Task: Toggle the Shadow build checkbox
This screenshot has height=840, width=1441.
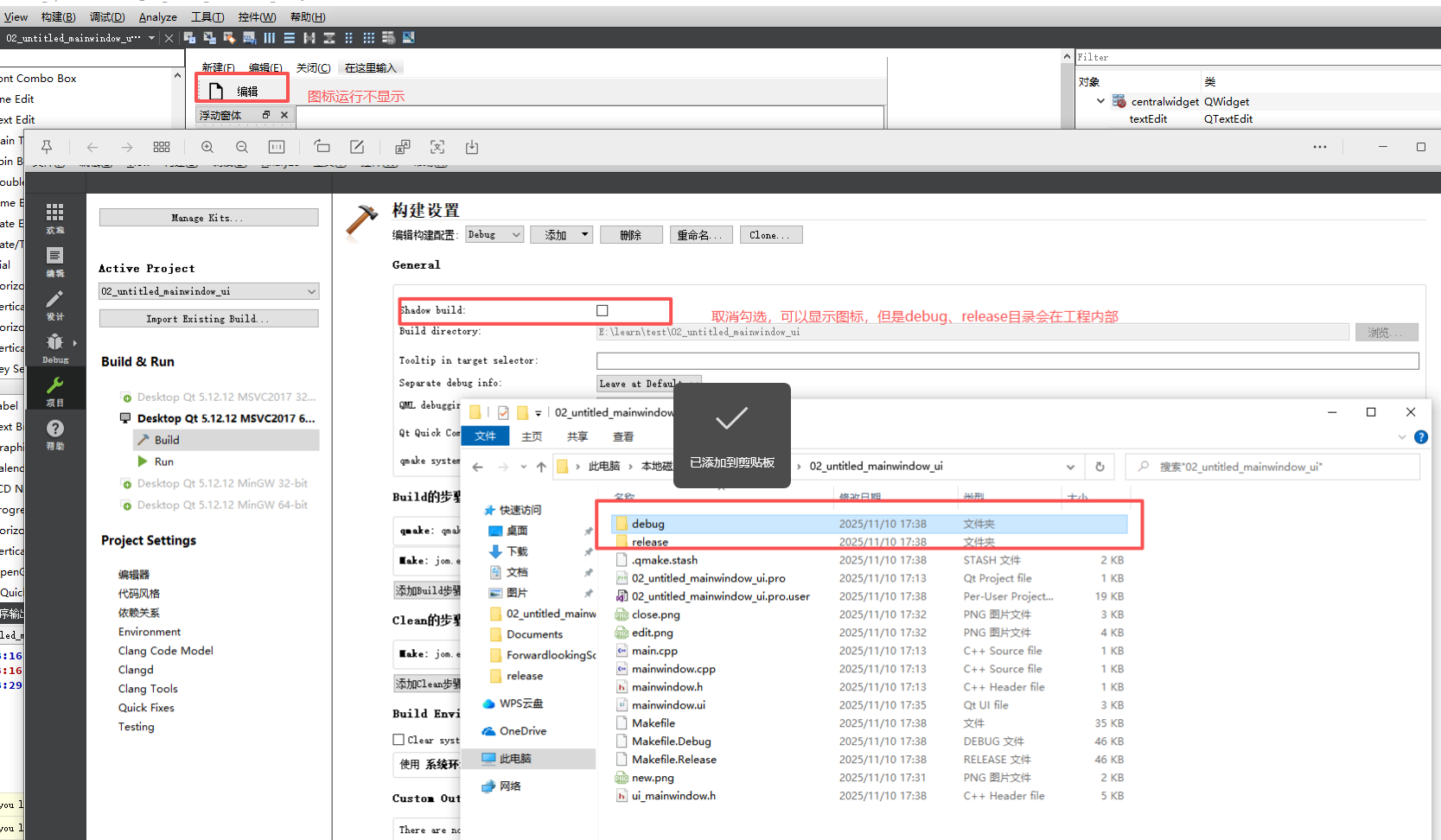Action: pyautogui.click(x=603, y=310)
